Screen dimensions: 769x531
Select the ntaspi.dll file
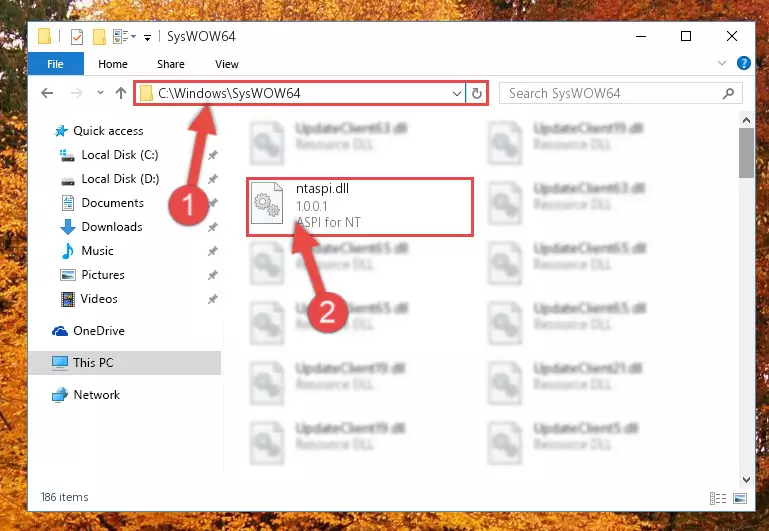click(360, 207)
